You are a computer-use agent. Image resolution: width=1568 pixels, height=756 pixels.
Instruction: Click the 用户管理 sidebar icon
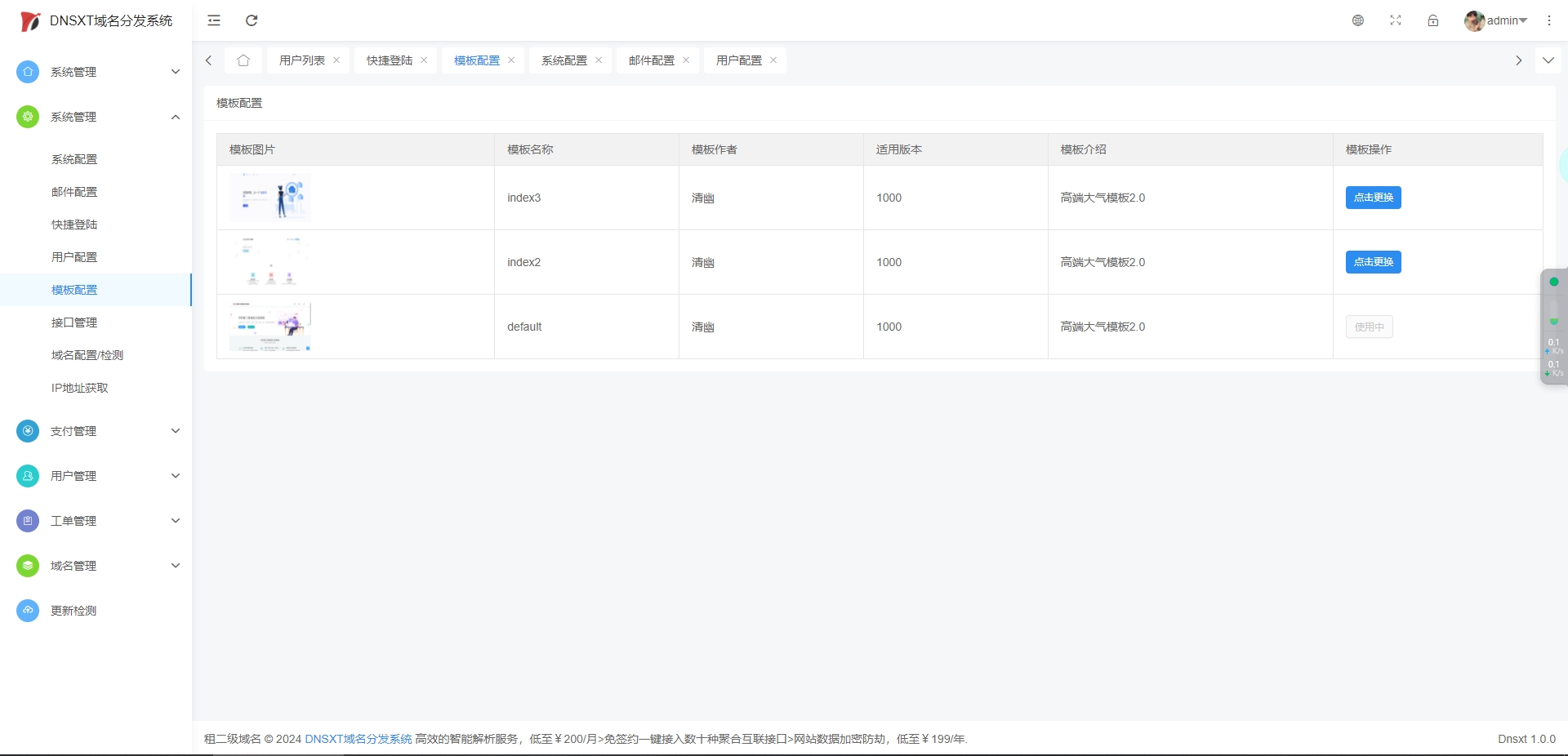coord(28,476)
